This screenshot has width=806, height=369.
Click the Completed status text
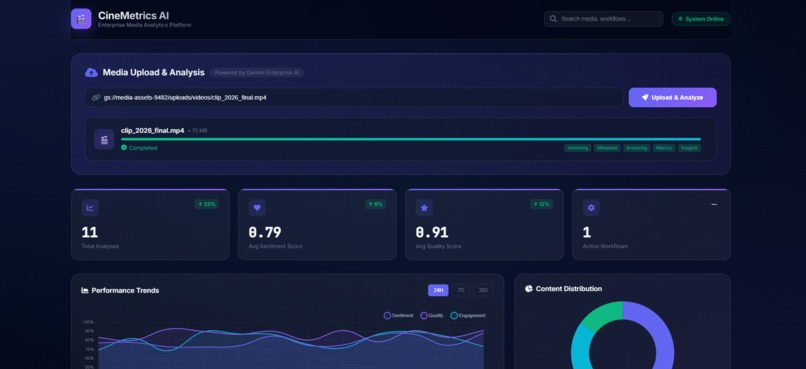(143, 148)
